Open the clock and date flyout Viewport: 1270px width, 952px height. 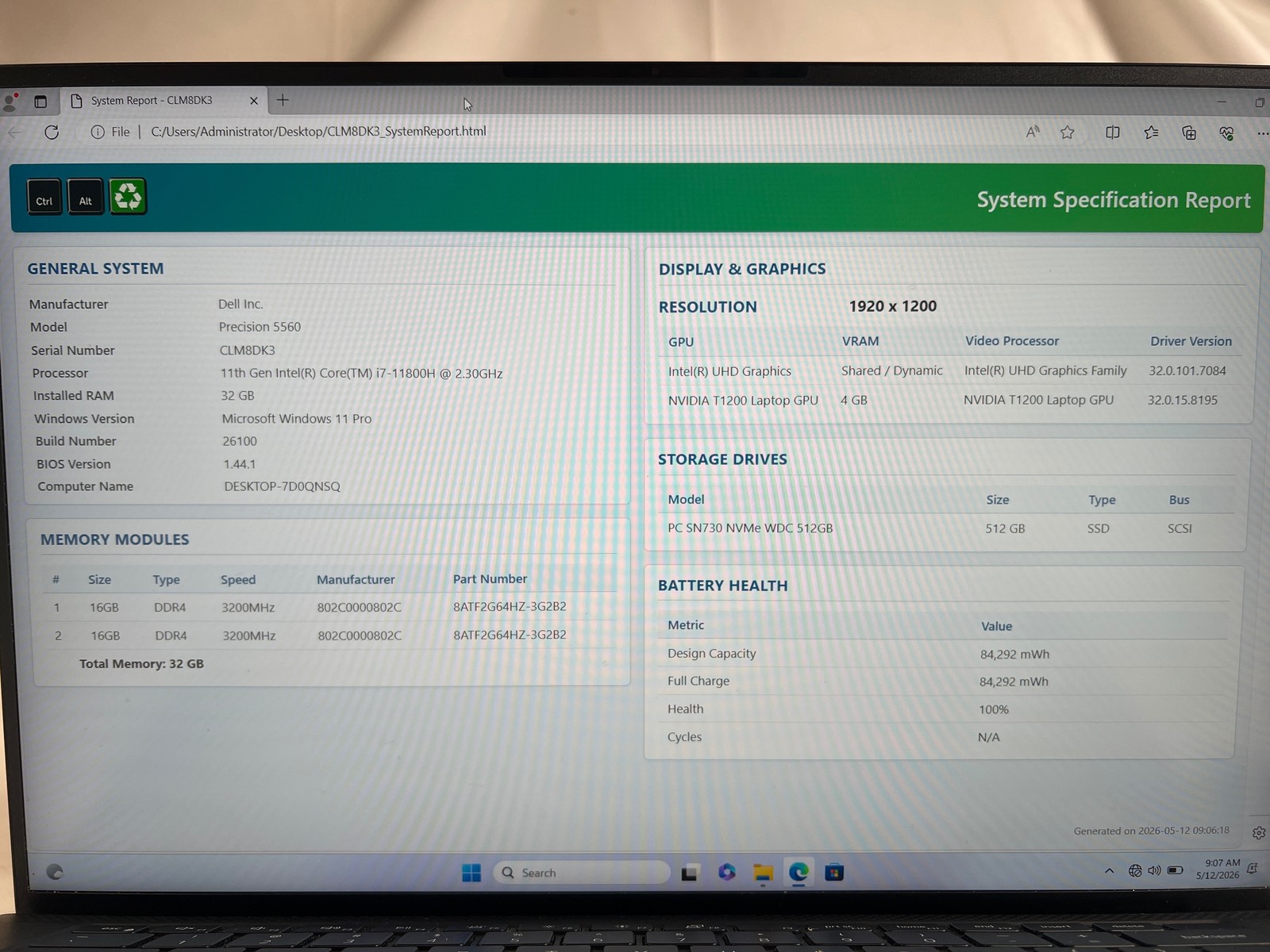(x=1218, y=869)
